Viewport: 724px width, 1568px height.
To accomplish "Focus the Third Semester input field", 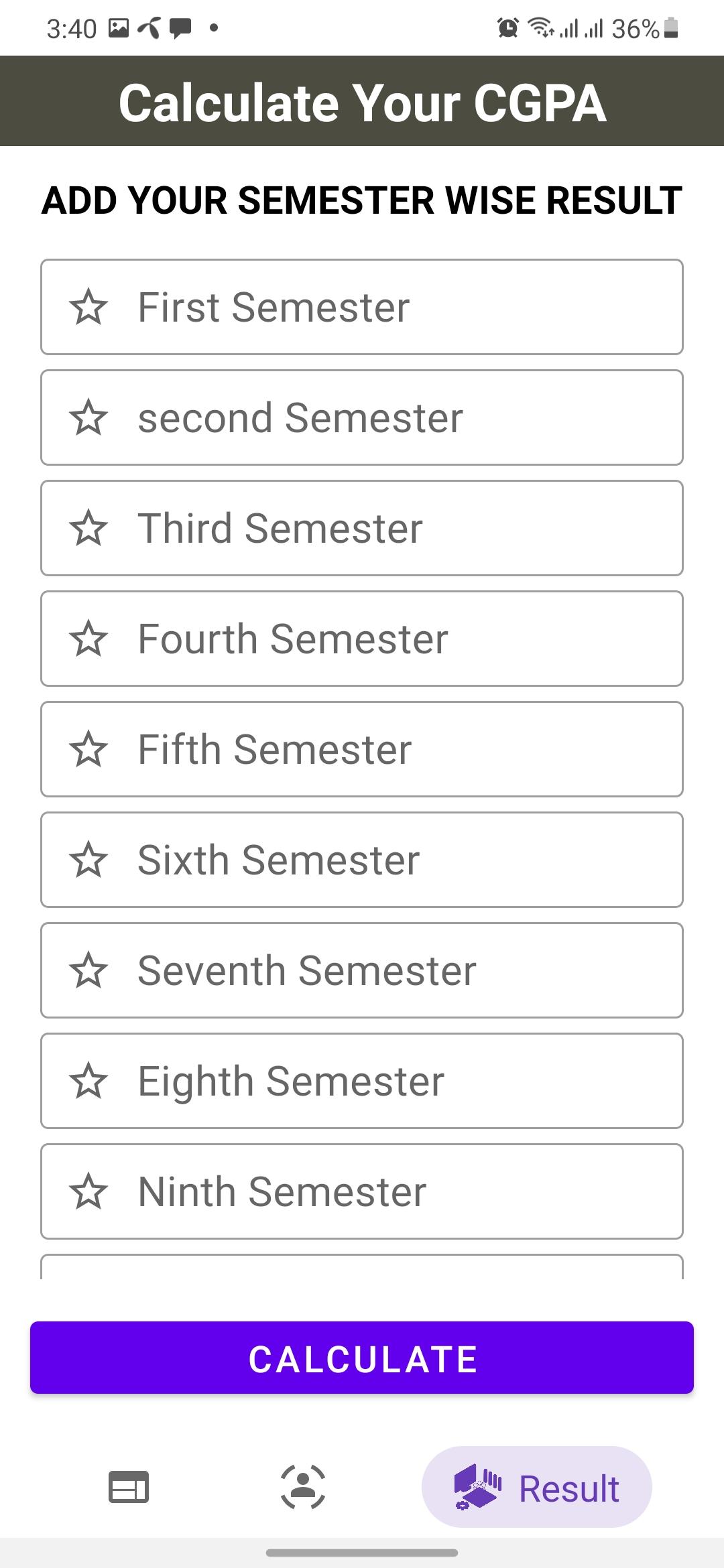I will click(x=362, y=528).
